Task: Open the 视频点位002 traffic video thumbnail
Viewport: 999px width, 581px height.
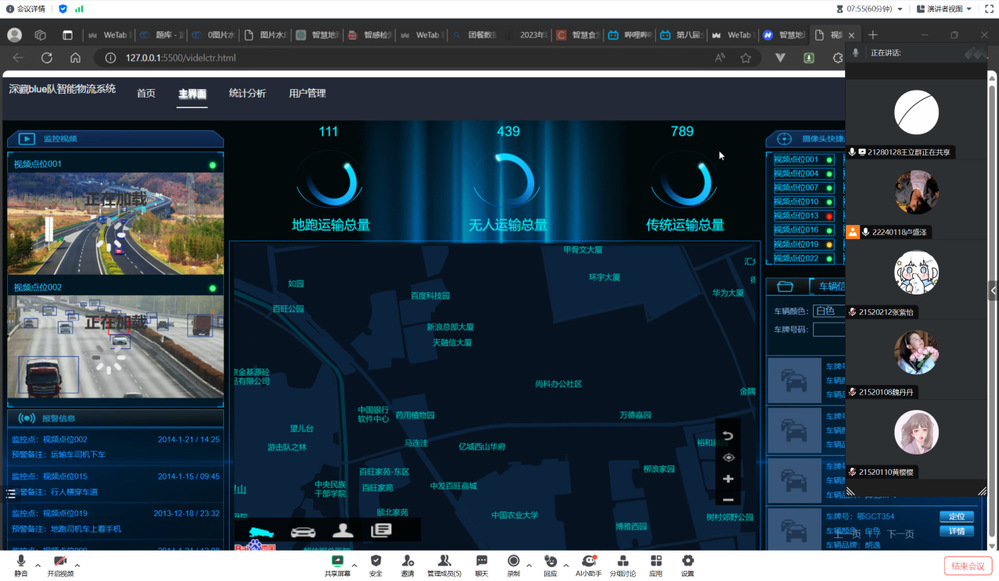Action: pos(115,347)
